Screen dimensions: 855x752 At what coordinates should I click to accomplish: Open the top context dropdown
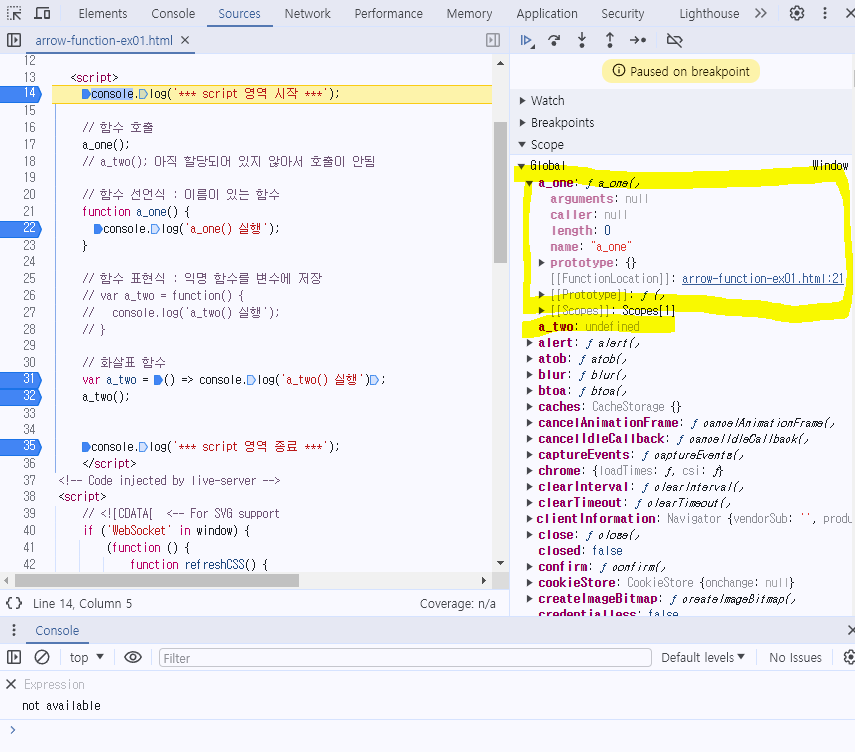pyautogui.click(x=86, y=658)
